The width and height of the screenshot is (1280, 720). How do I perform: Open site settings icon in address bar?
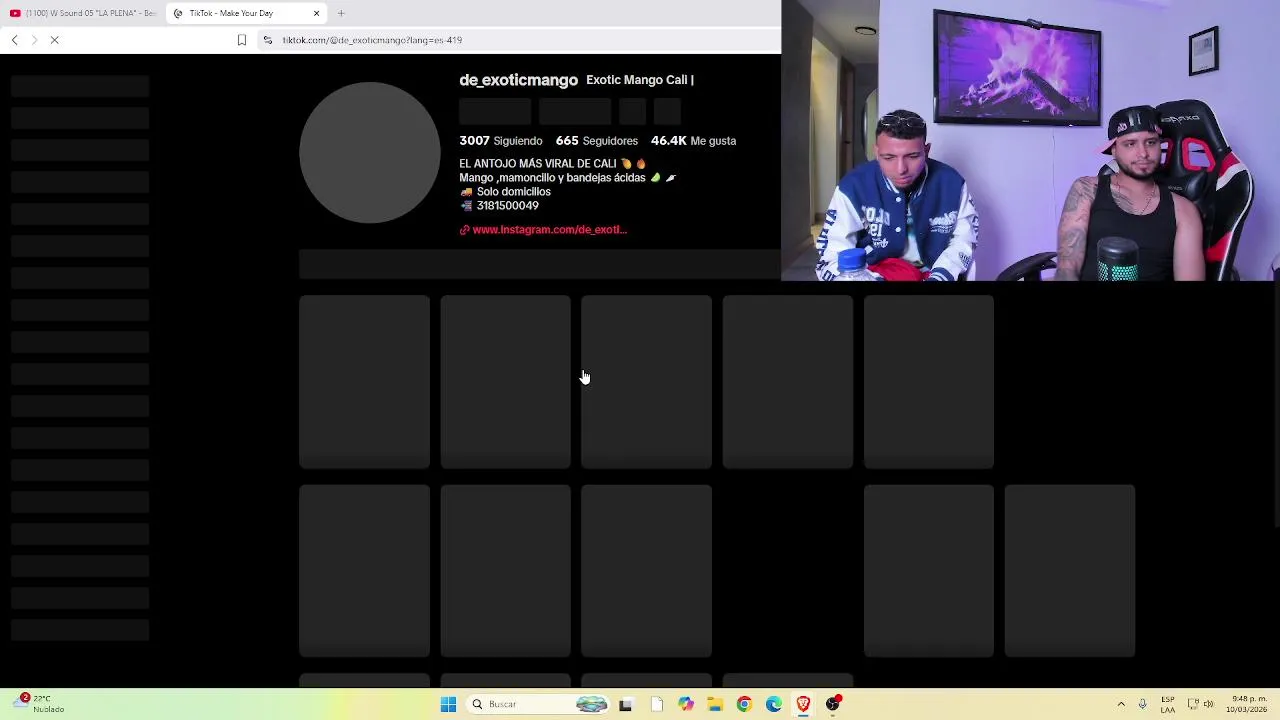pyautogui.click(x=267, y=40)
